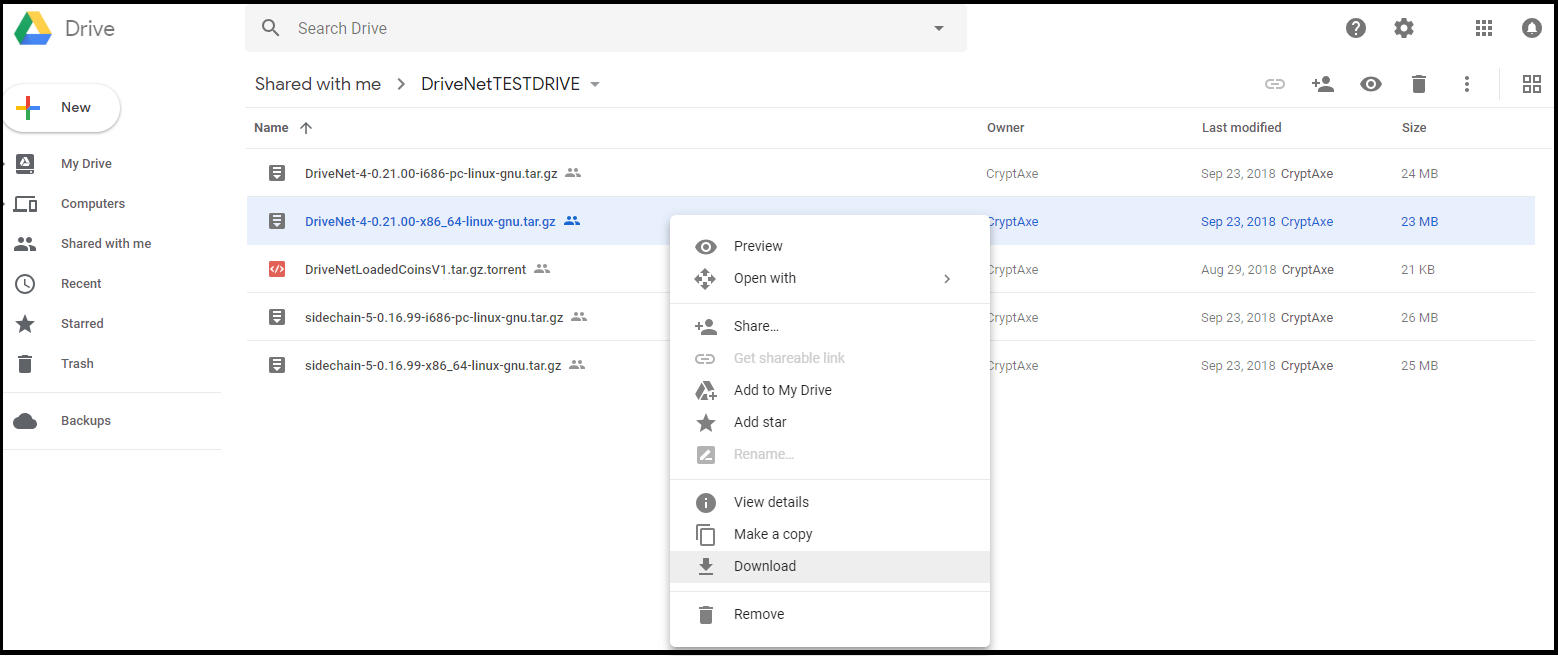This screenshot has width=1558, height=656.
Task: Open DriveNetTESTDRIVE folder dropdown arrow
Action: [595, 84]
